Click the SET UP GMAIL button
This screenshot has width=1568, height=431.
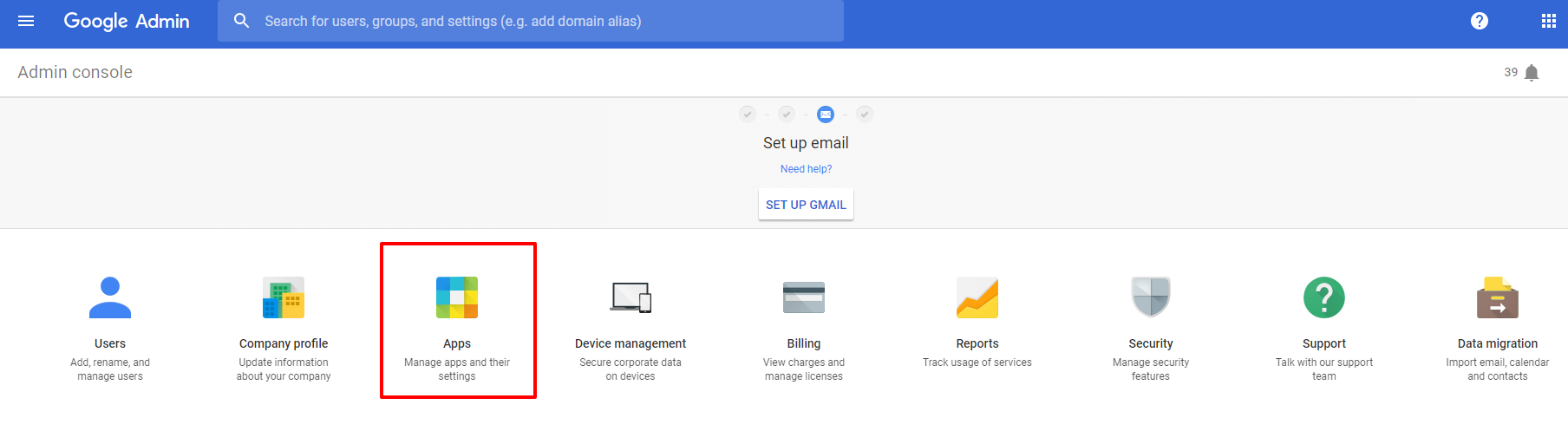[806, 205]
